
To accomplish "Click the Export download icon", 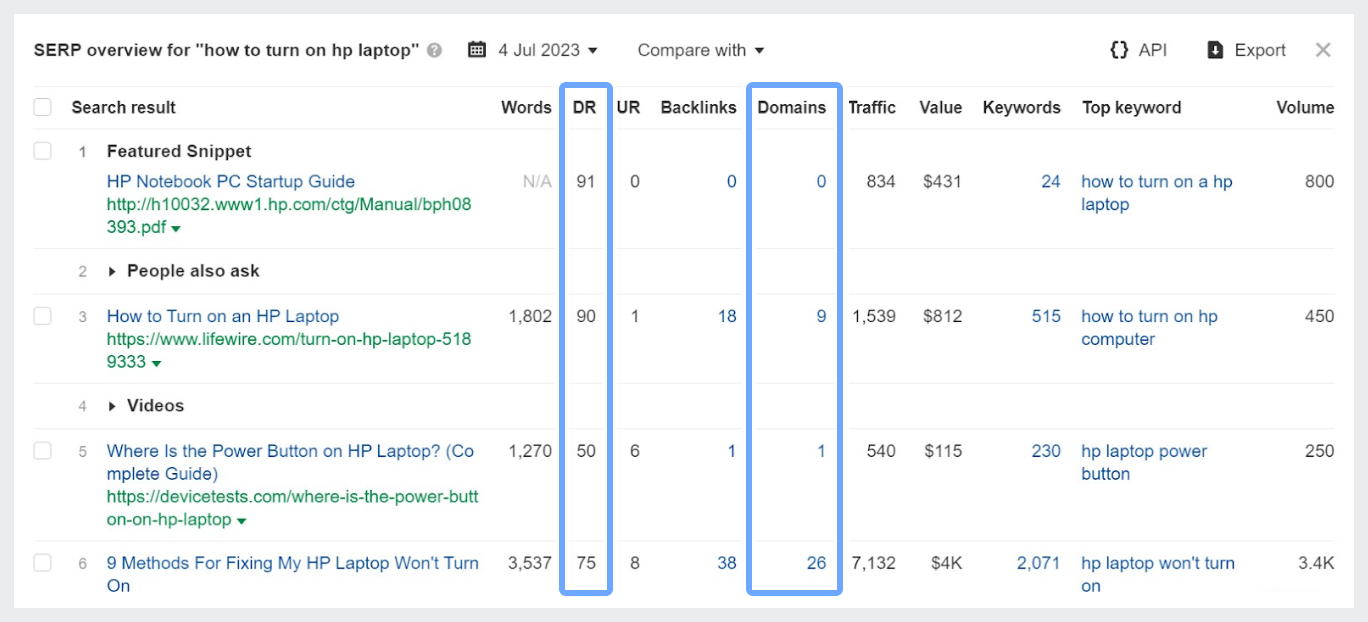I will click(x=1215, y=50).
